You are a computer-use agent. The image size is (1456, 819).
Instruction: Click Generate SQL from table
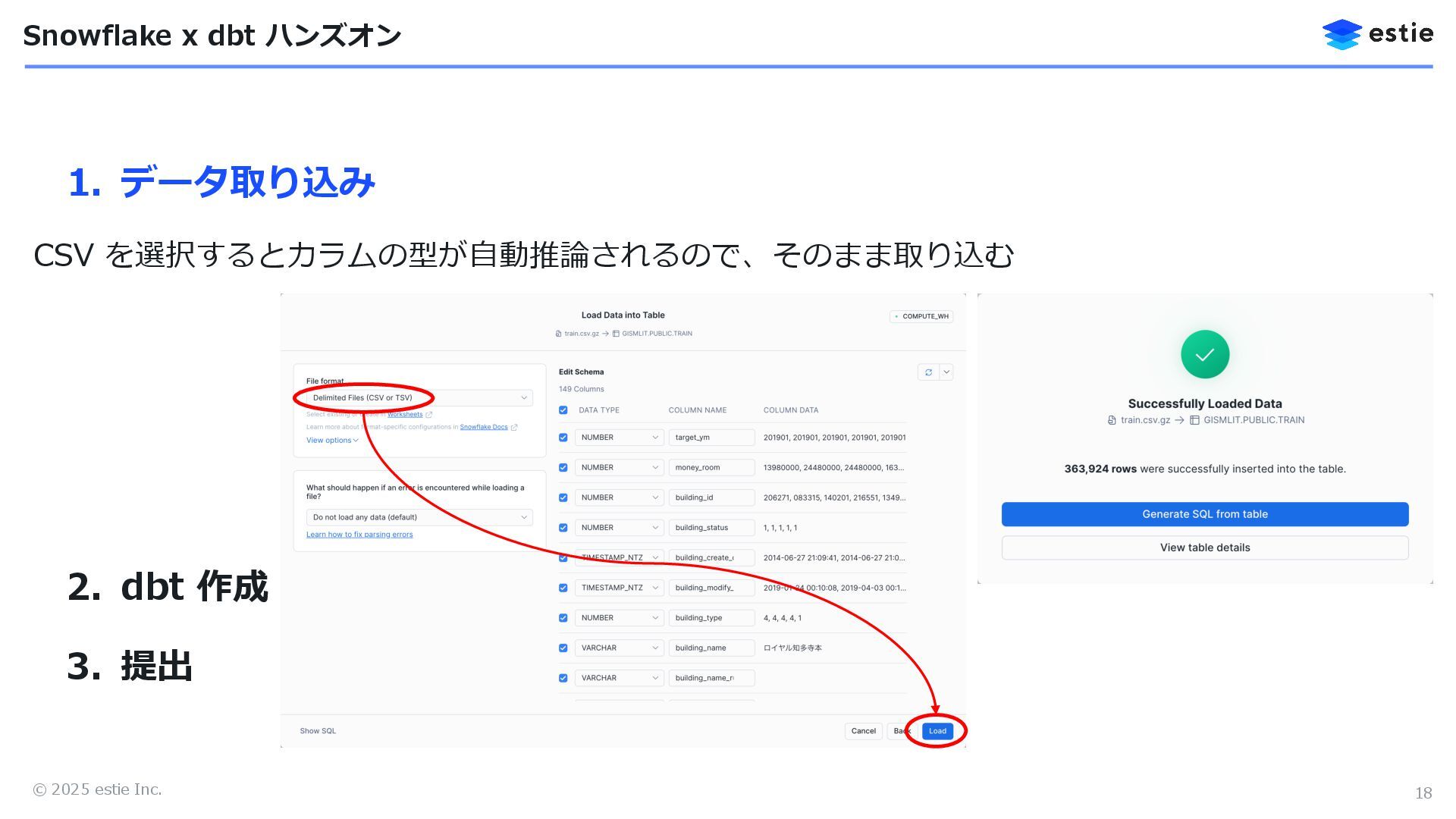(x=1204, y=514)
